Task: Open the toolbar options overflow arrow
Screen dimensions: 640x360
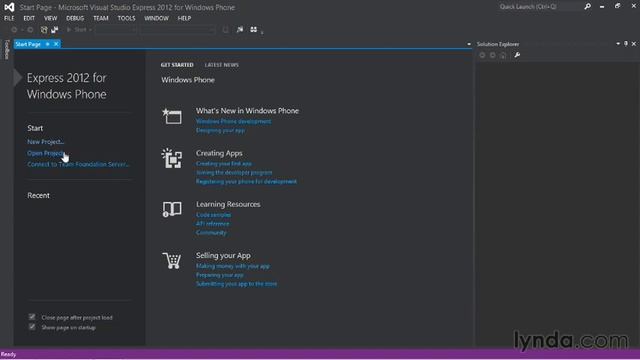Action: [x=262, y=32]
